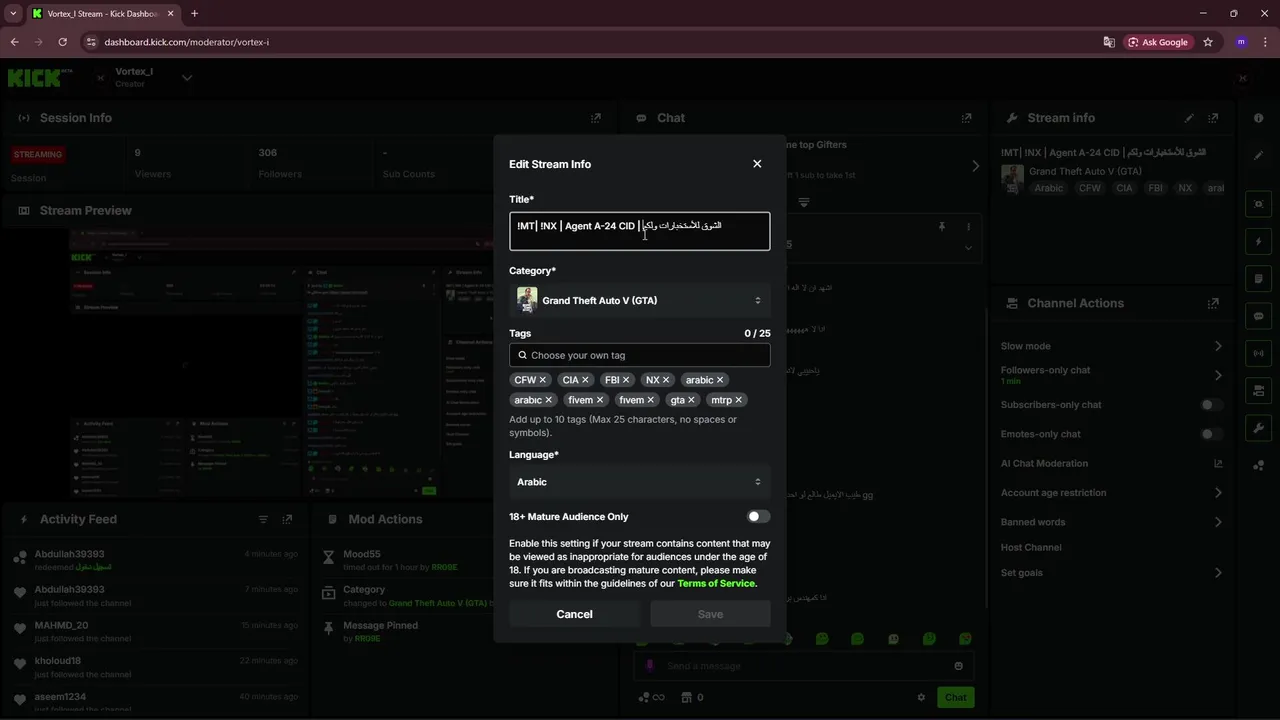1280x720 pixels.
Task: Click the pencil edit icon in Stream info
Action: point(1189,118)
